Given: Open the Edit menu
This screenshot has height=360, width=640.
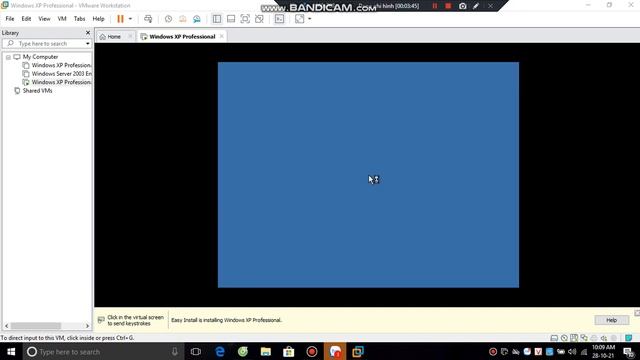Looking at the screenshot, I should click(26, 19).
